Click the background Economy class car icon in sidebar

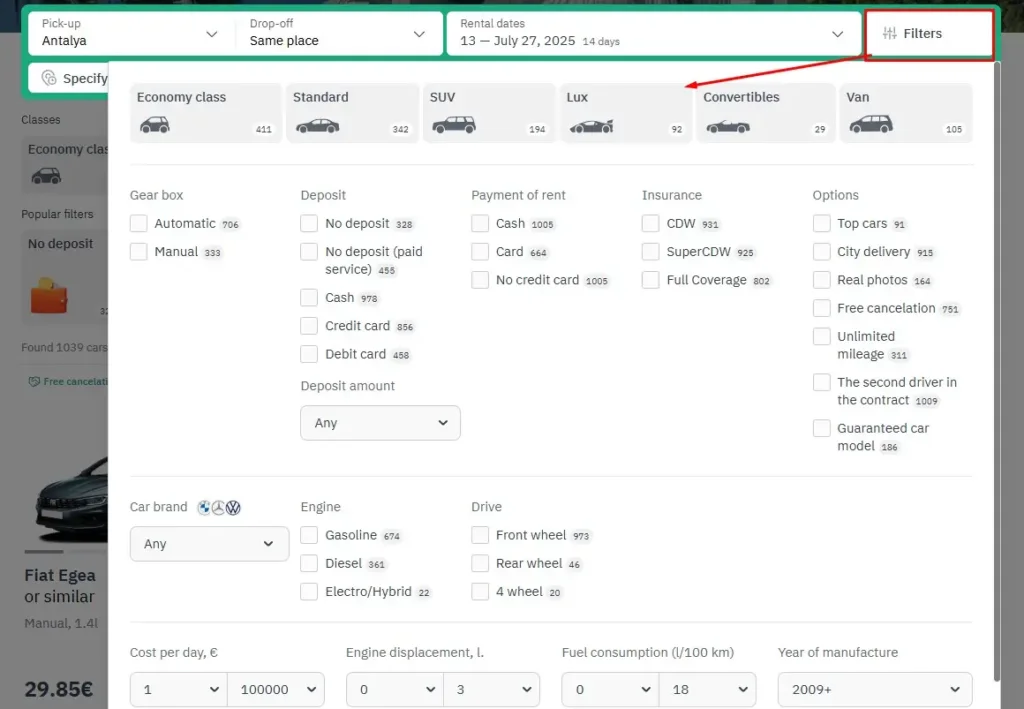(46, 176)
